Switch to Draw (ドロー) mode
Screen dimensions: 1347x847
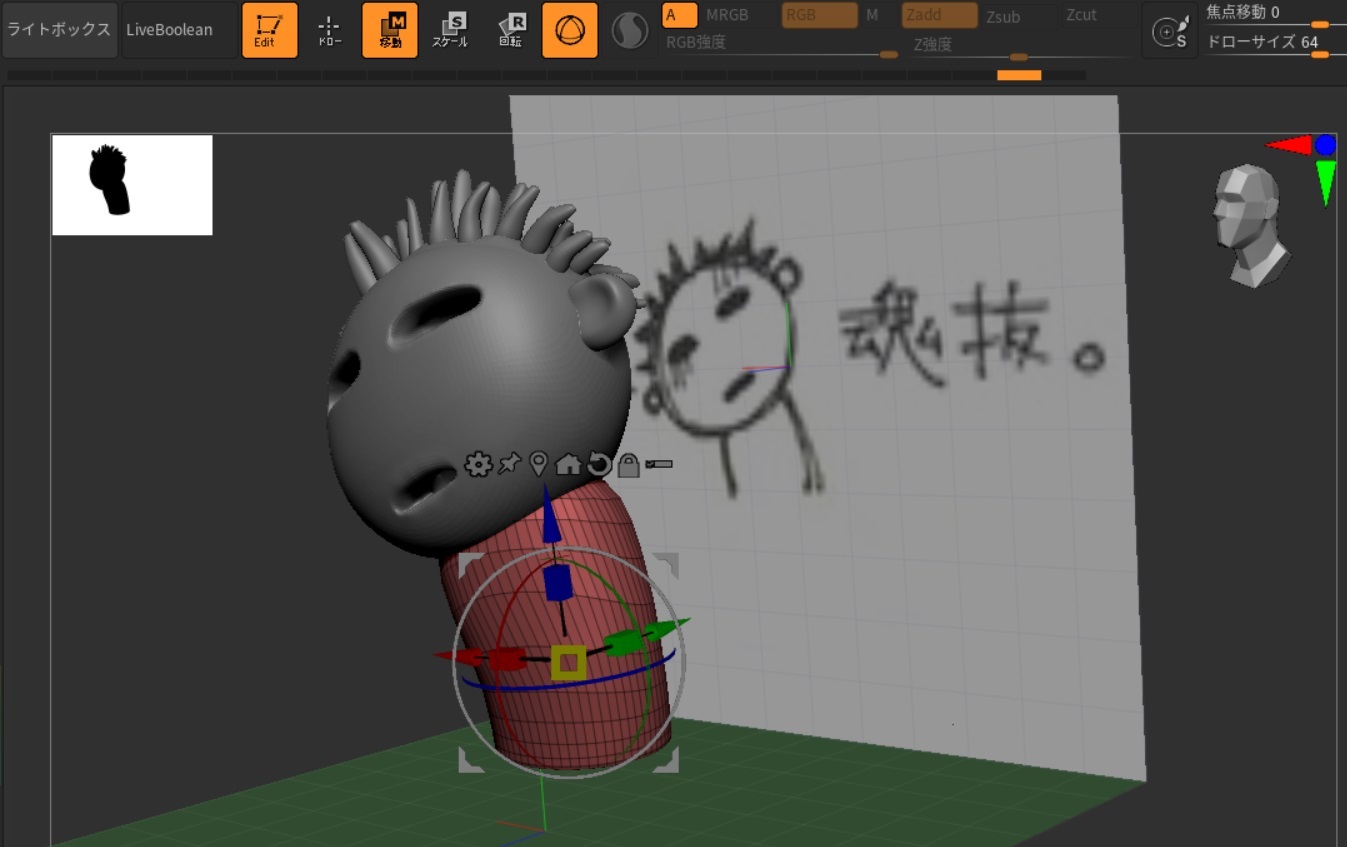tap(330, 29)
